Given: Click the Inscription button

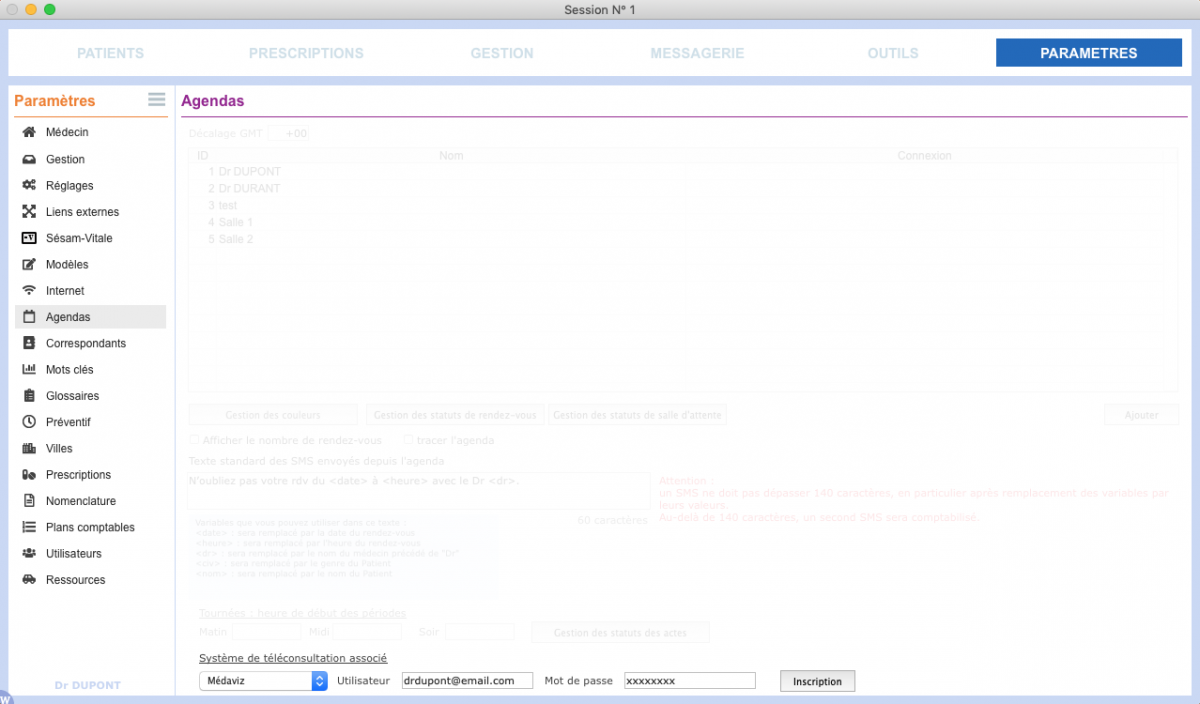Looking at the screenshot, I should click(817, 681).
